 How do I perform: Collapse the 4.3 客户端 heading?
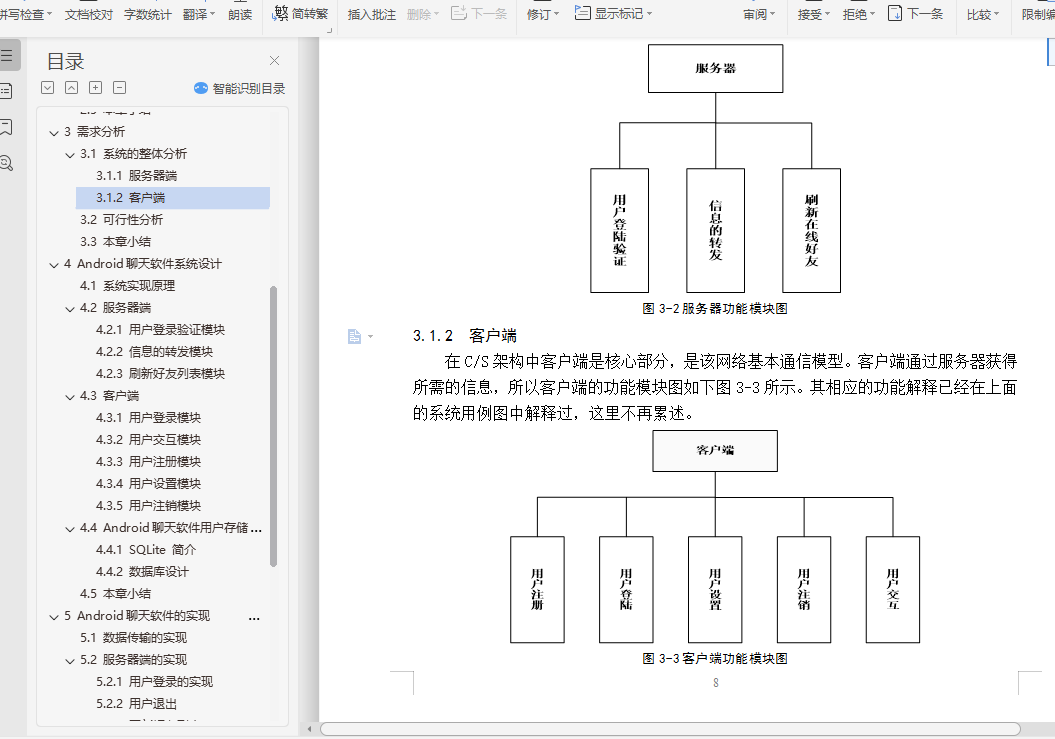pyautogui.click(x=70, y=397)
